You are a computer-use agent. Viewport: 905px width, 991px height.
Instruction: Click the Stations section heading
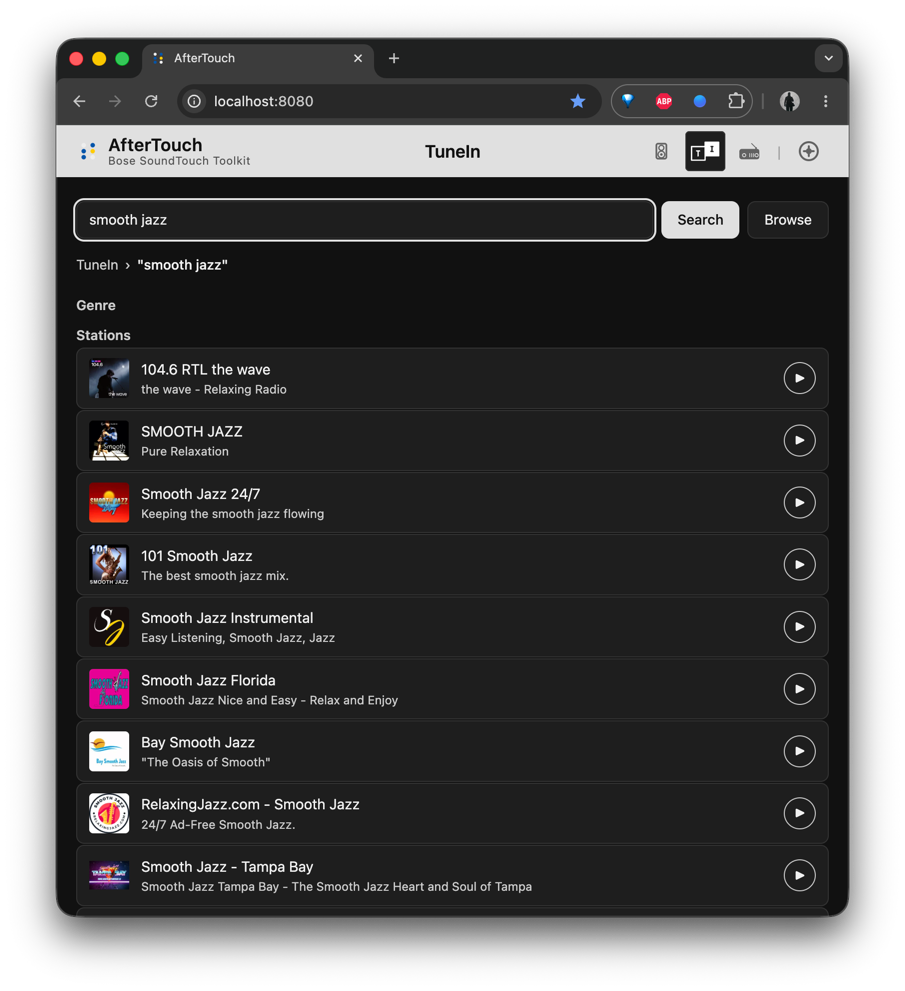103,336
